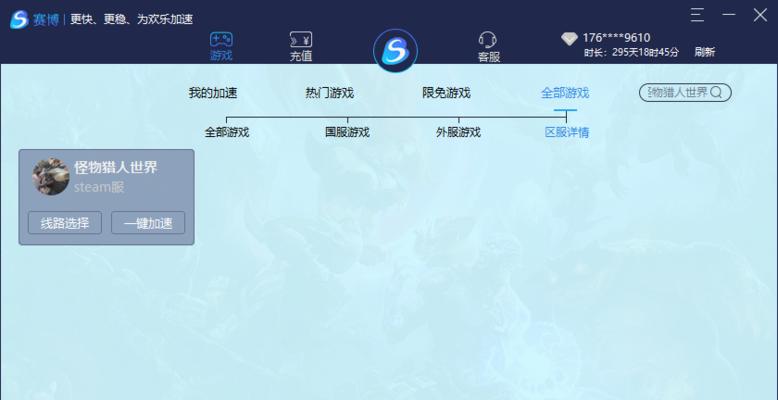Click the 怪物猎人世界 game title
This screenshot has height=400, width=778.
coord(116,167)
